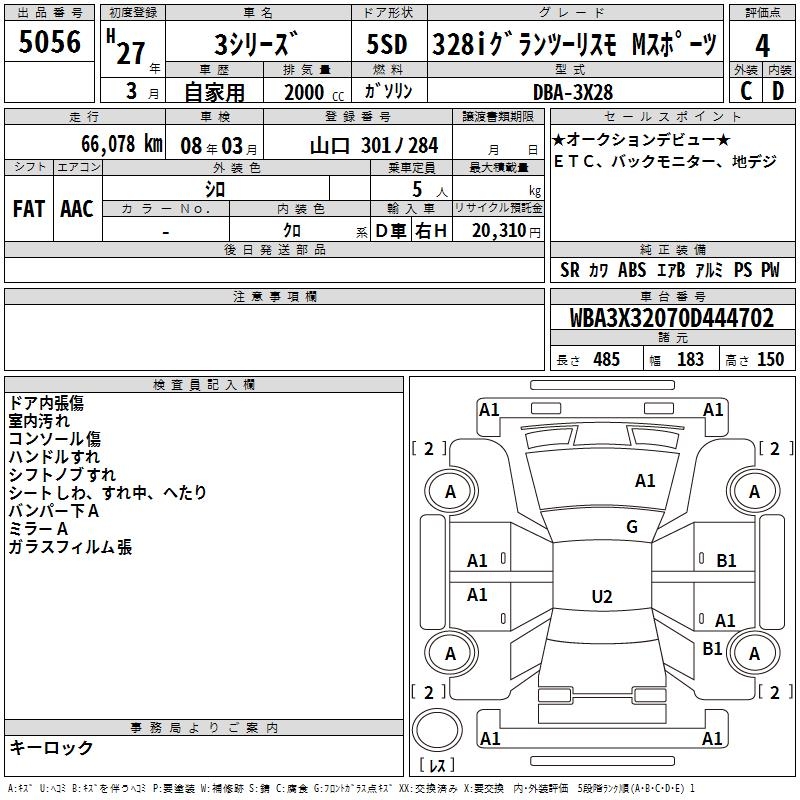Click the interior rating D
Screen dimensions: 800x800
pyautogui.click(x=778, y=91)
